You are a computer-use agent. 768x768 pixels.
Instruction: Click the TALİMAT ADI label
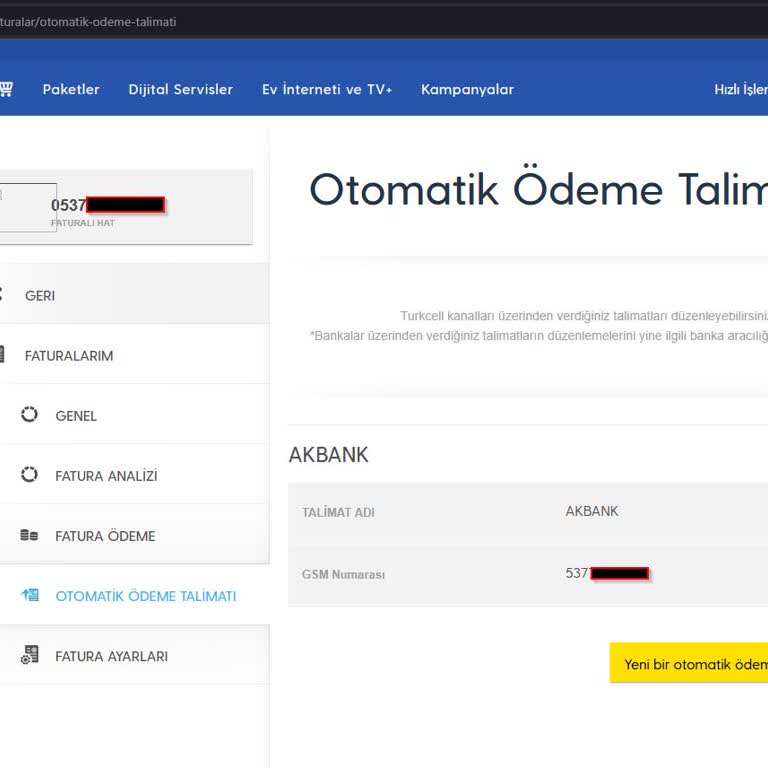pos(338,512)
